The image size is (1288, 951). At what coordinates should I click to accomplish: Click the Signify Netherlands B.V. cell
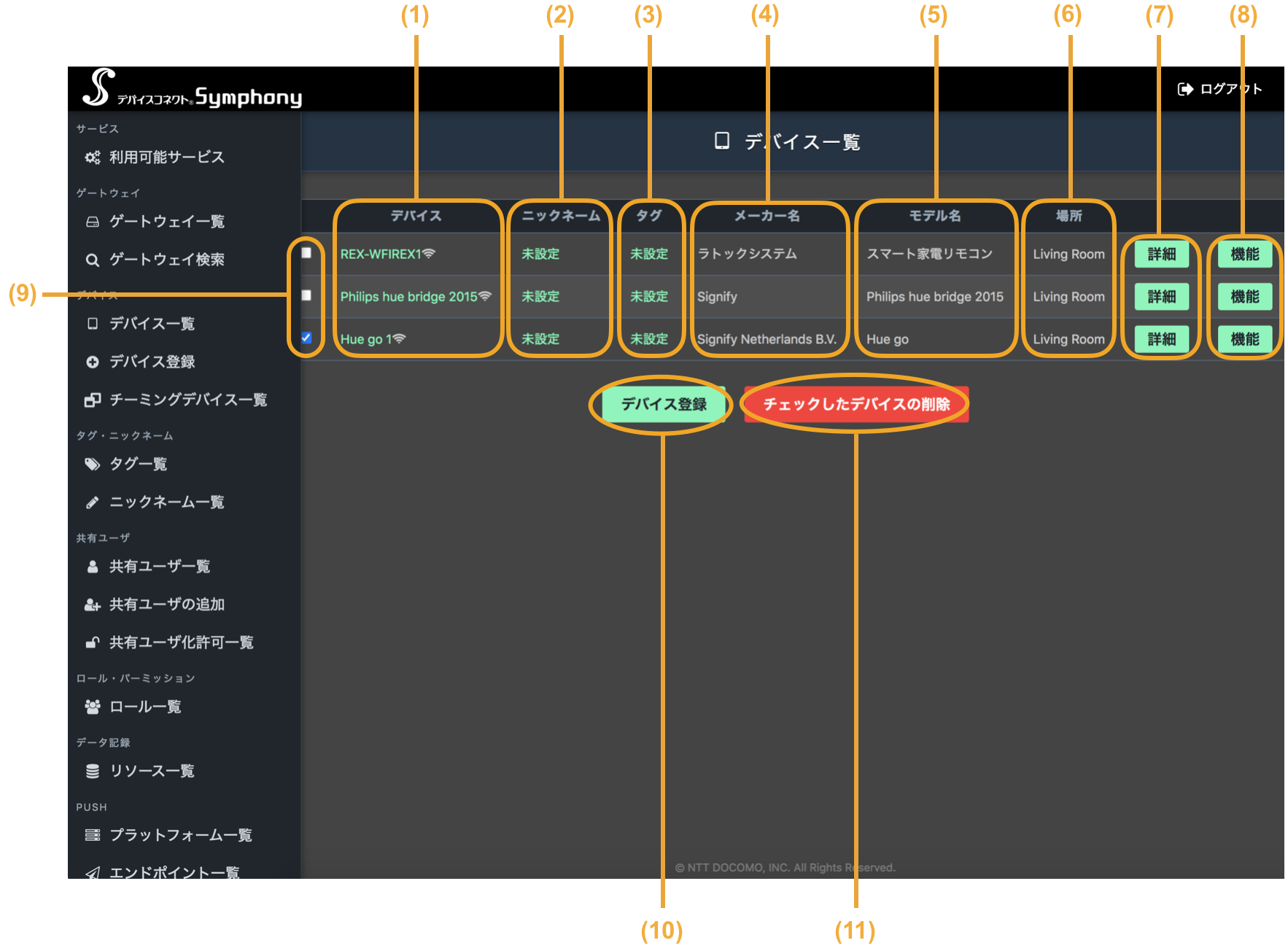(x=767, y=339)
